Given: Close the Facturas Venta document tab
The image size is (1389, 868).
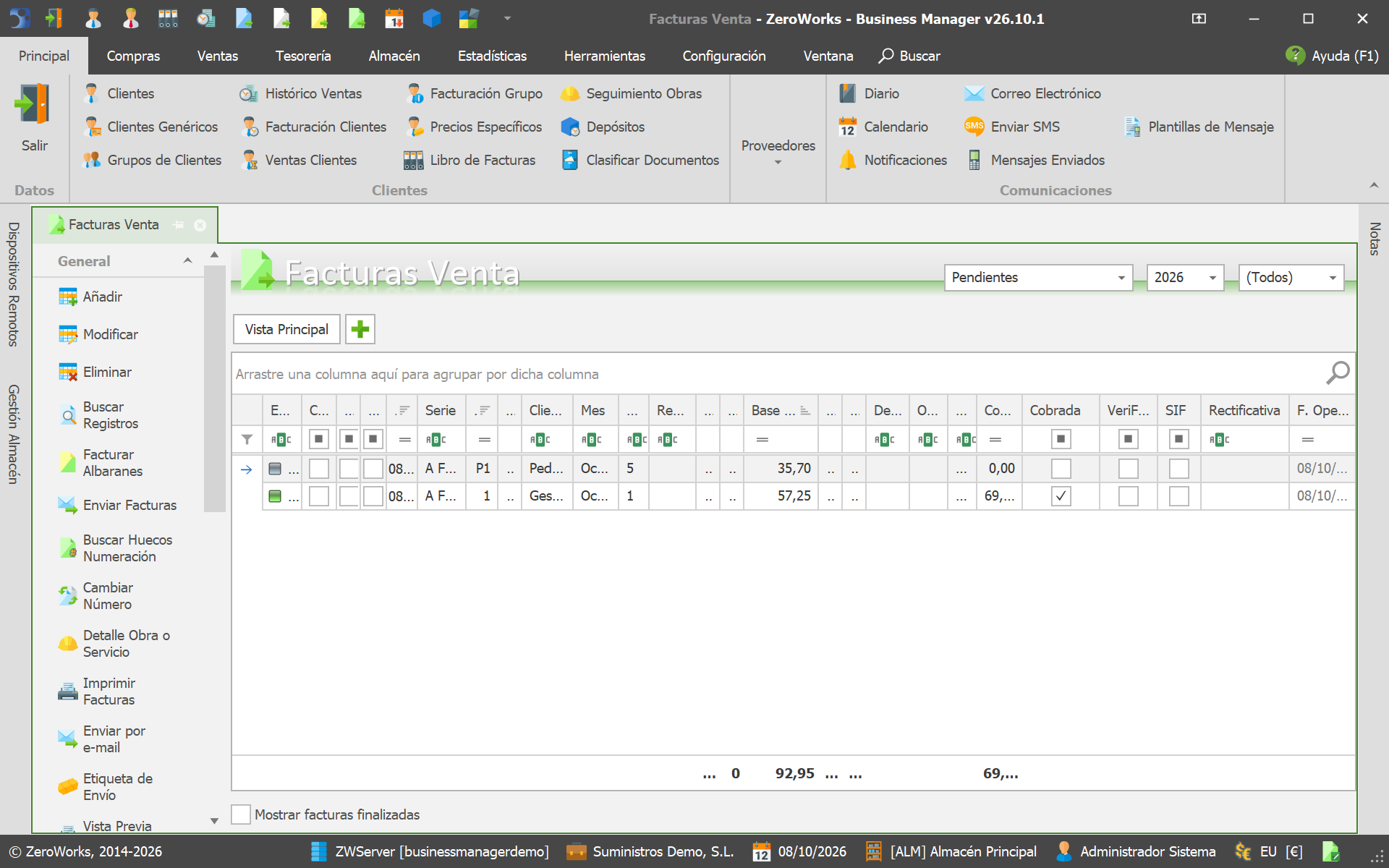Looking at the screenshot, I should 200,225.
